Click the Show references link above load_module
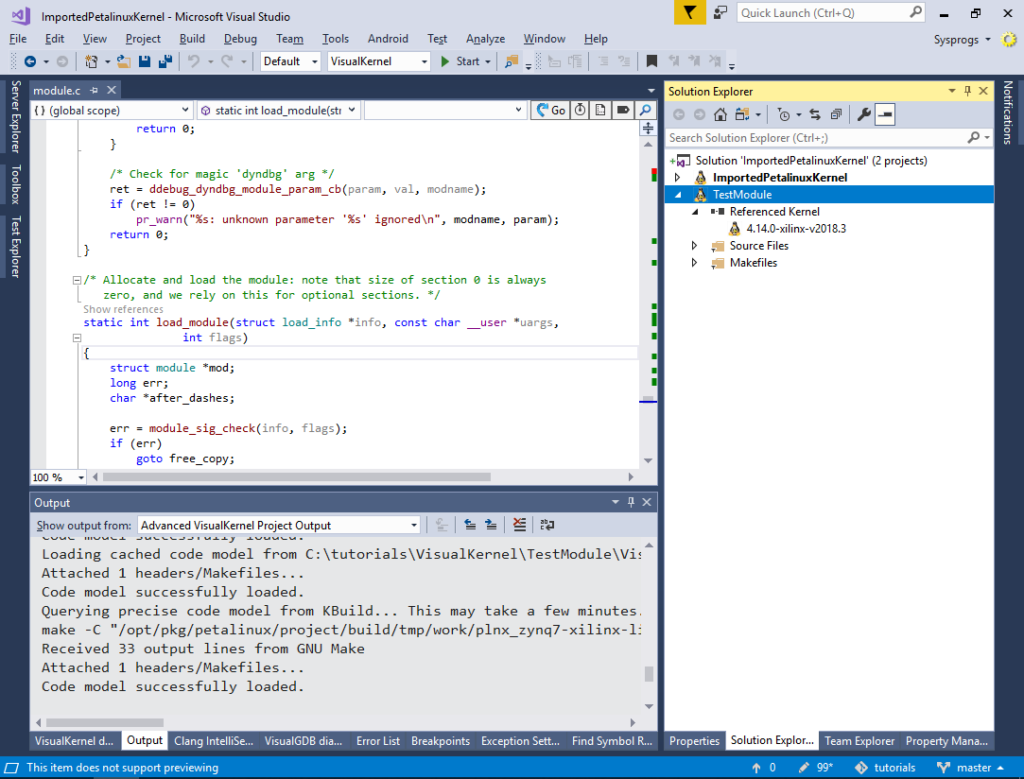The height and width of the screenshot is (779, 1024). coord(123,310)
